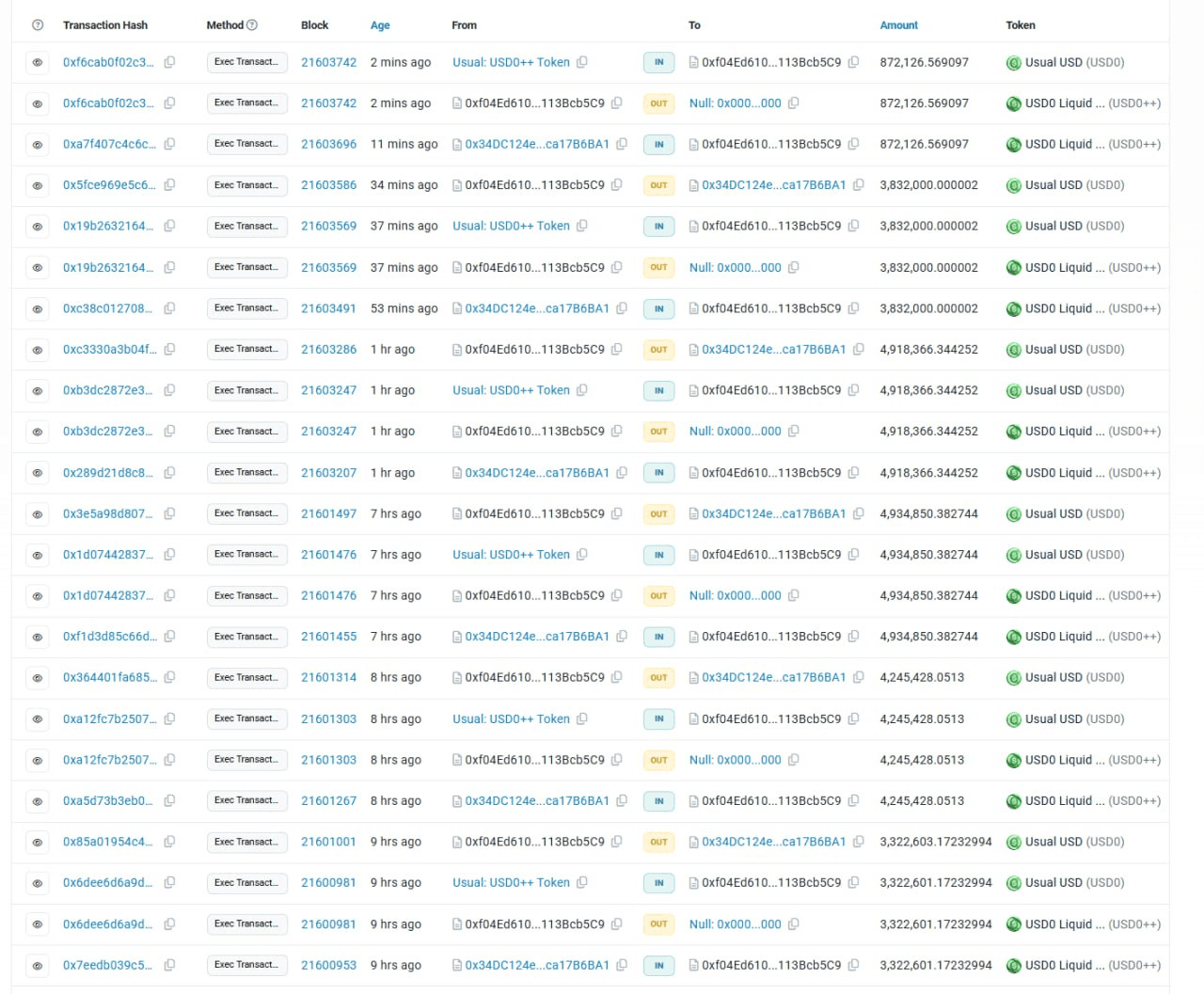Open Usual USD (USD0) token in block 21603586 row
This screenshot has width=1204, height=994.
(x=1074, y=185)
